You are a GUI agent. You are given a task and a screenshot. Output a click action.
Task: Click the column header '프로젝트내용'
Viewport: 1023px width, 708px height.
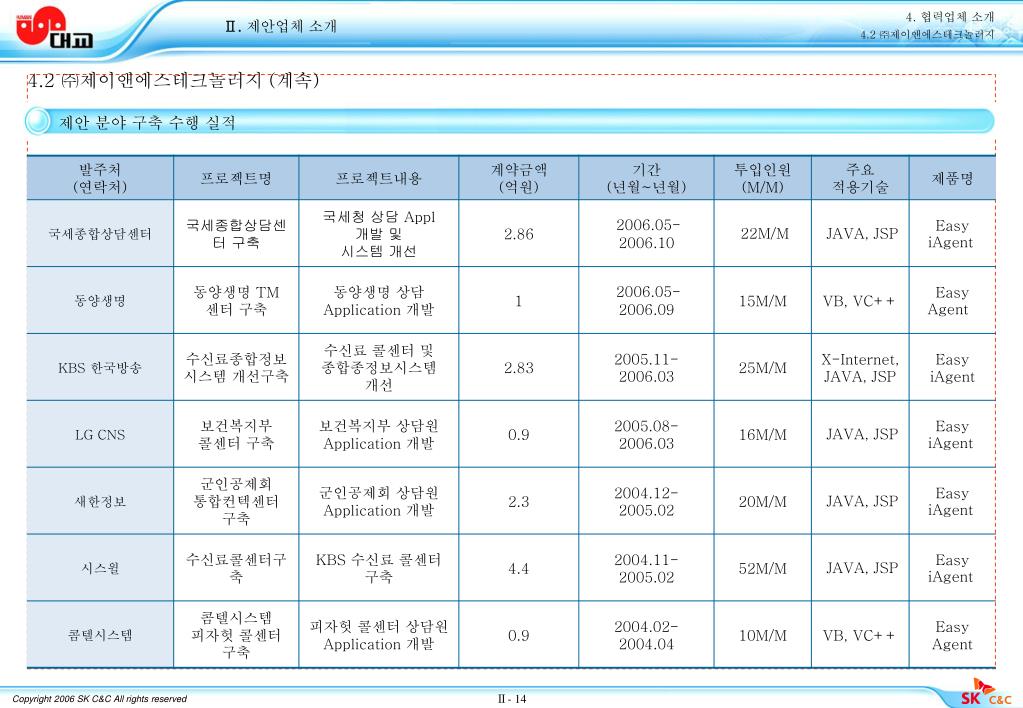[378, 178]
